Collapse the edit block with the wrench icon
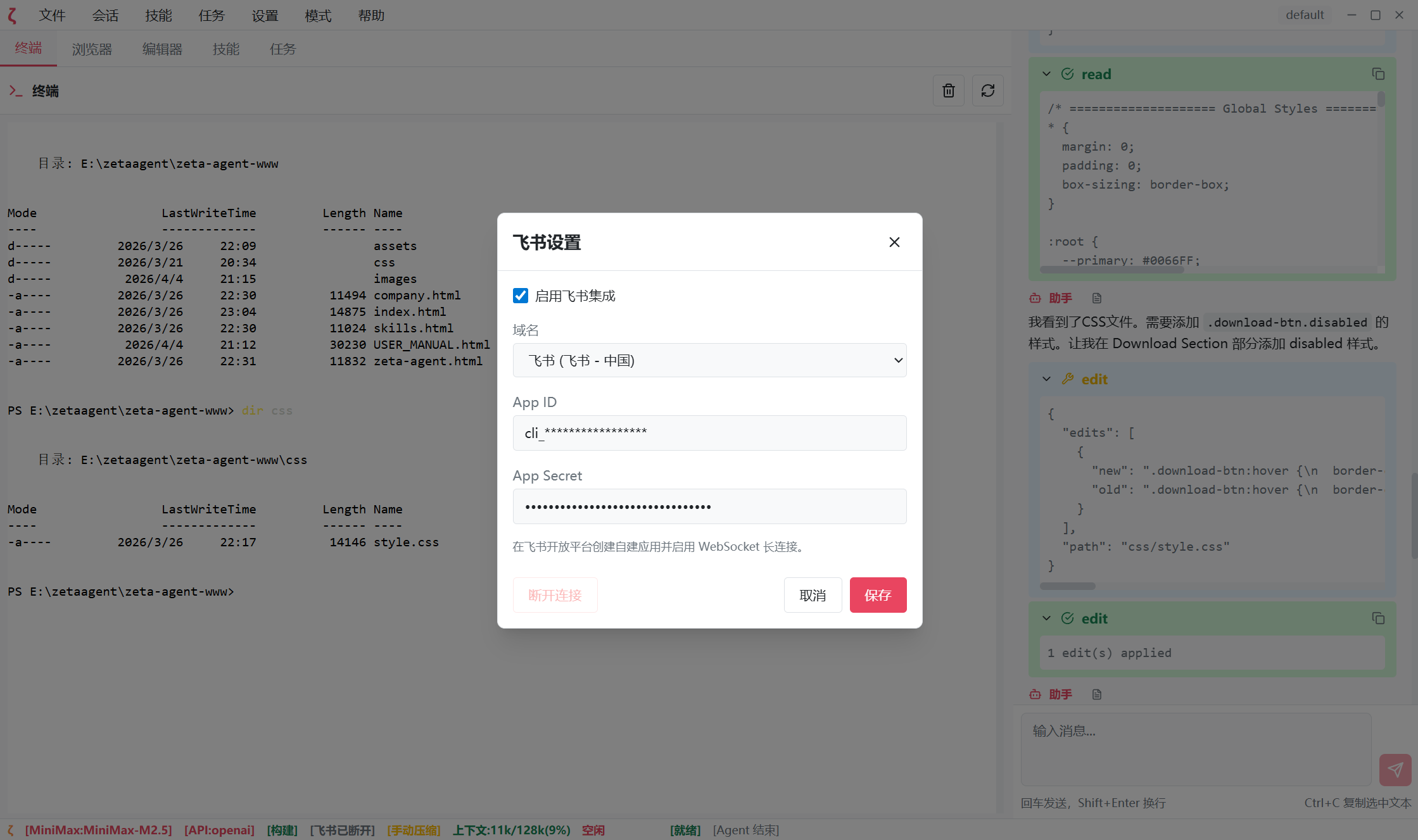 1047,379
